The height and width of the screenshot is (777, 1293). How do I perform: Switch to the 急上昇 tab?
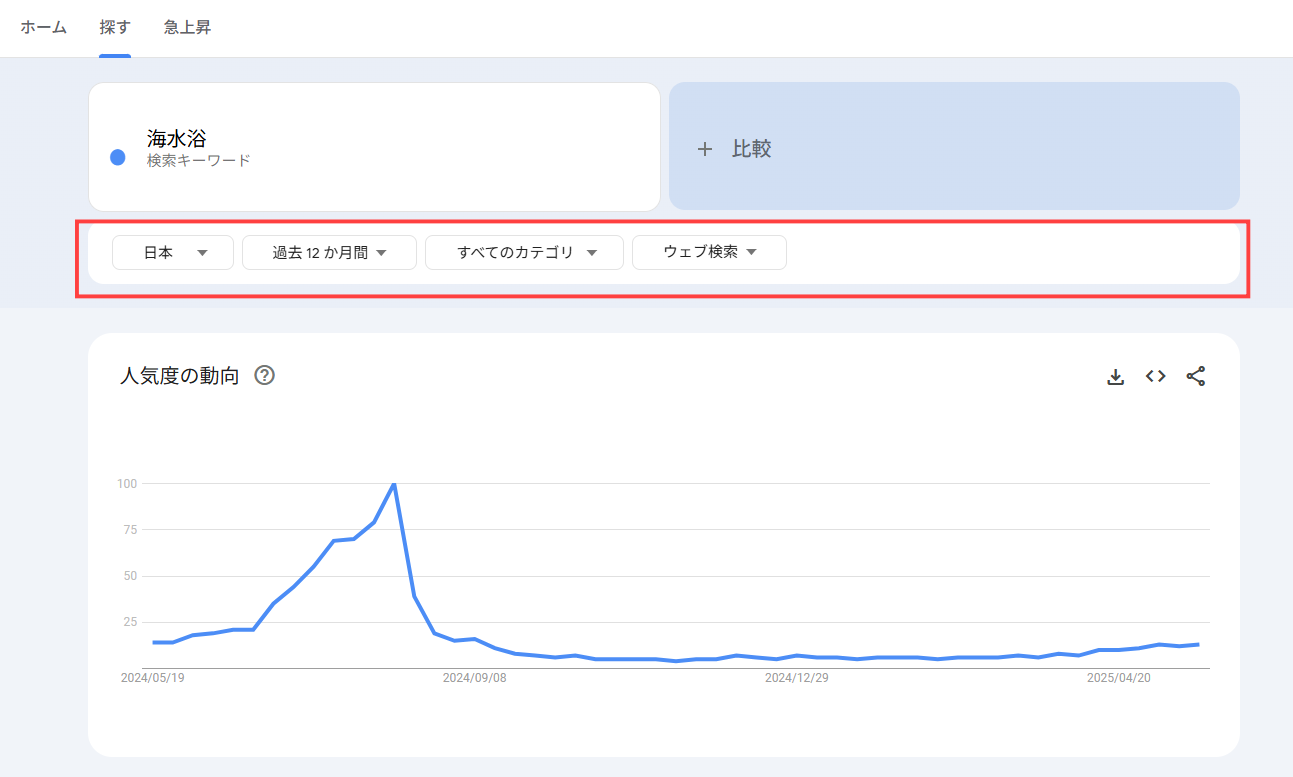click(x=188, y=28)
